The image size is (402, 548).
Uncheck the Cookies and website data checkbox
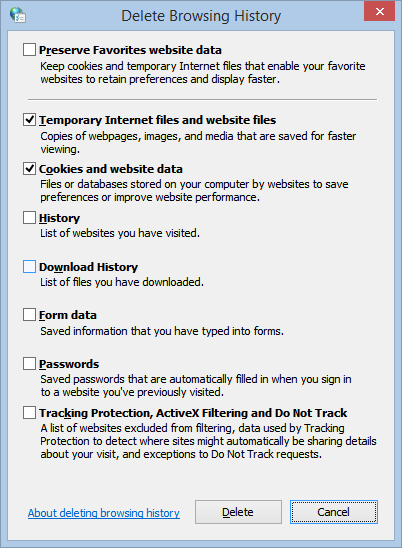(x=29, y=168)
